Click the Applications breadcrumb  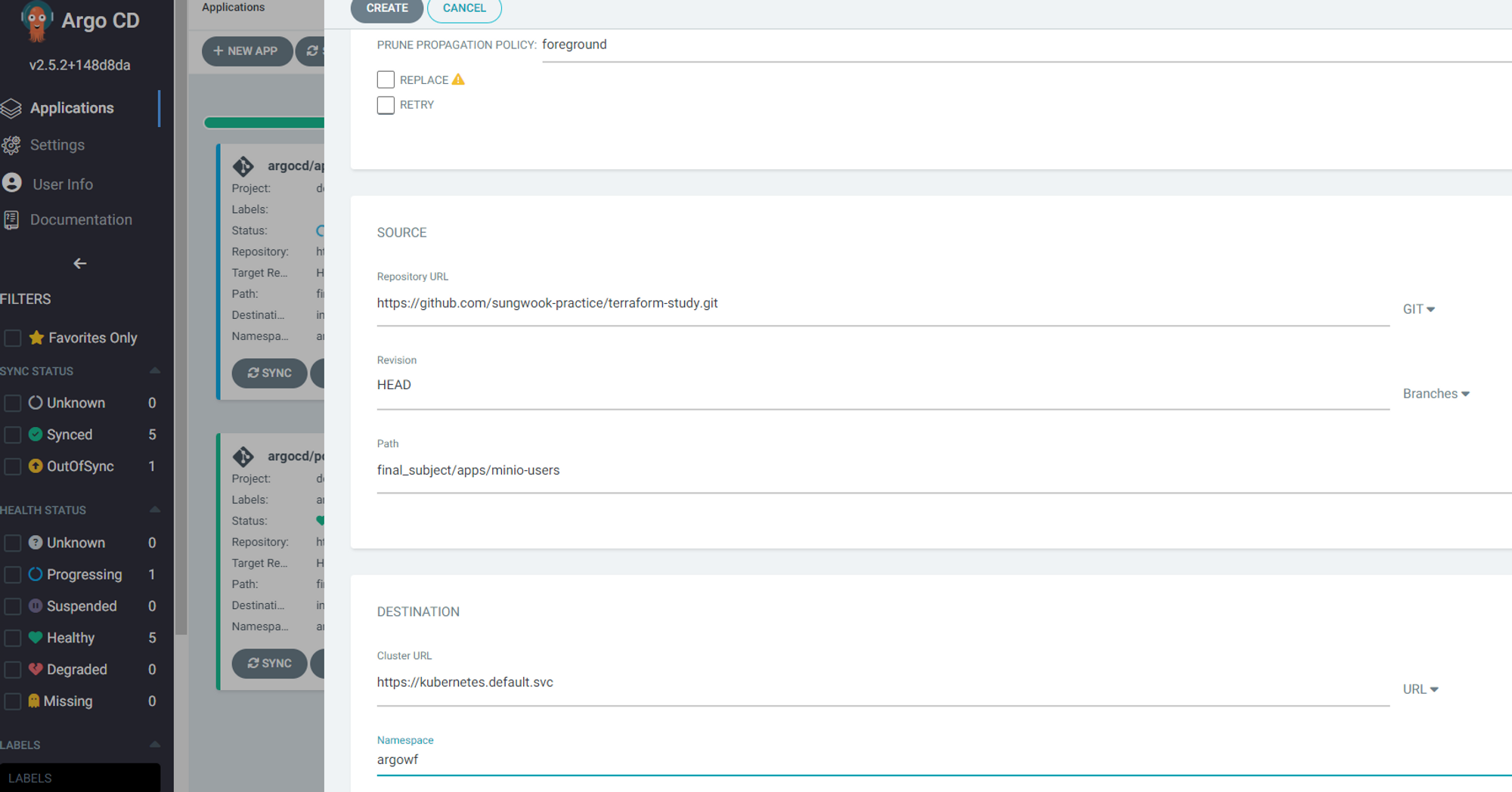click(234, 8)
